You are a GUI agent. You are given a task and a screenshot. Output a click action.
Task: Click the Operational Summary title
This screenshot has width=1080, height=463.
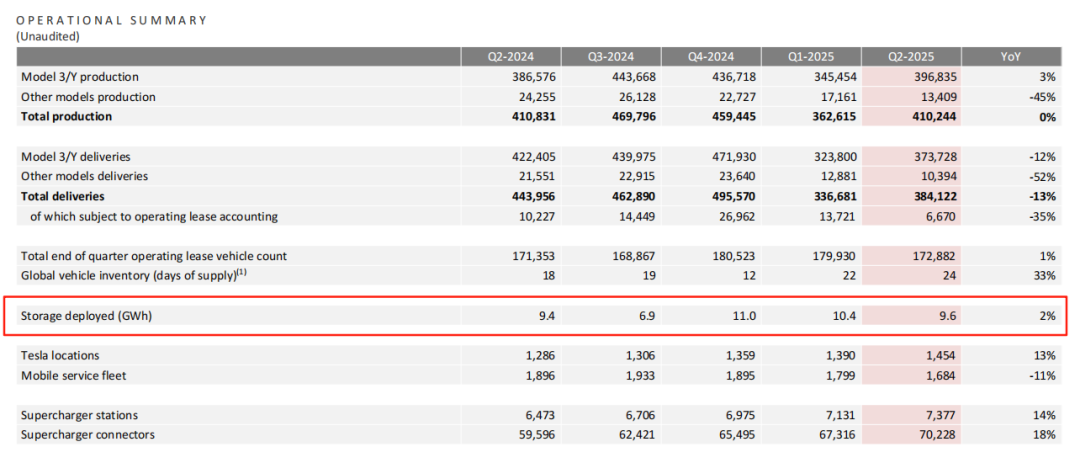click(x=111, y=20)
